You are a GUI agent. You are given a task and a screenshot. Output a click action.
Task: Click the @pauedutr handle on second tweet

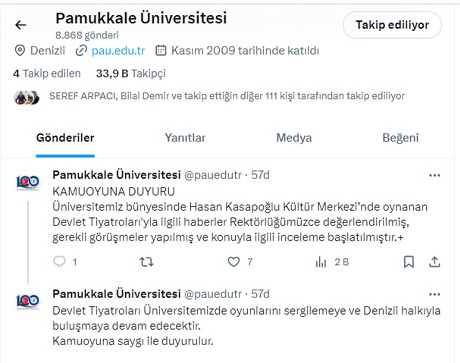[213, 294]
